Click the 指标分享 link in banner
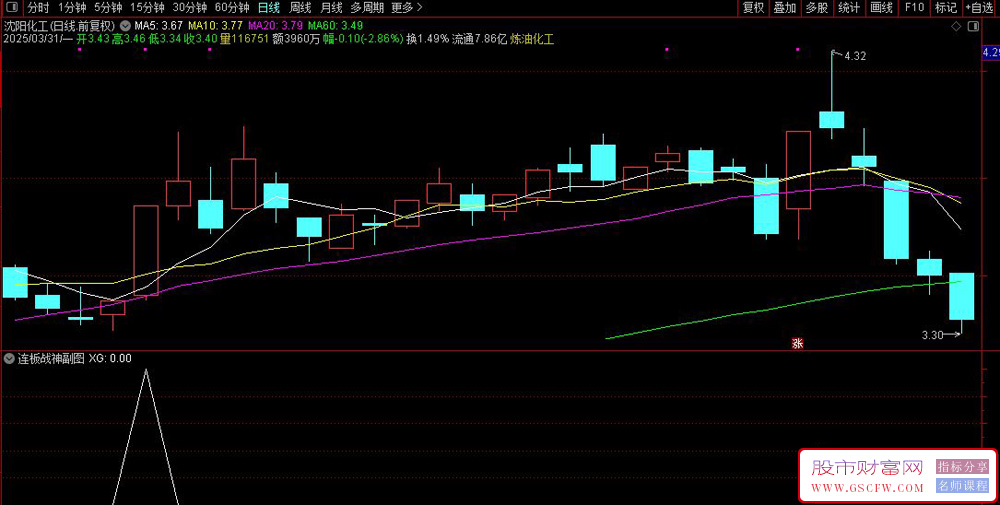This screenshot has height=505, width=1000. click(962, 467)
